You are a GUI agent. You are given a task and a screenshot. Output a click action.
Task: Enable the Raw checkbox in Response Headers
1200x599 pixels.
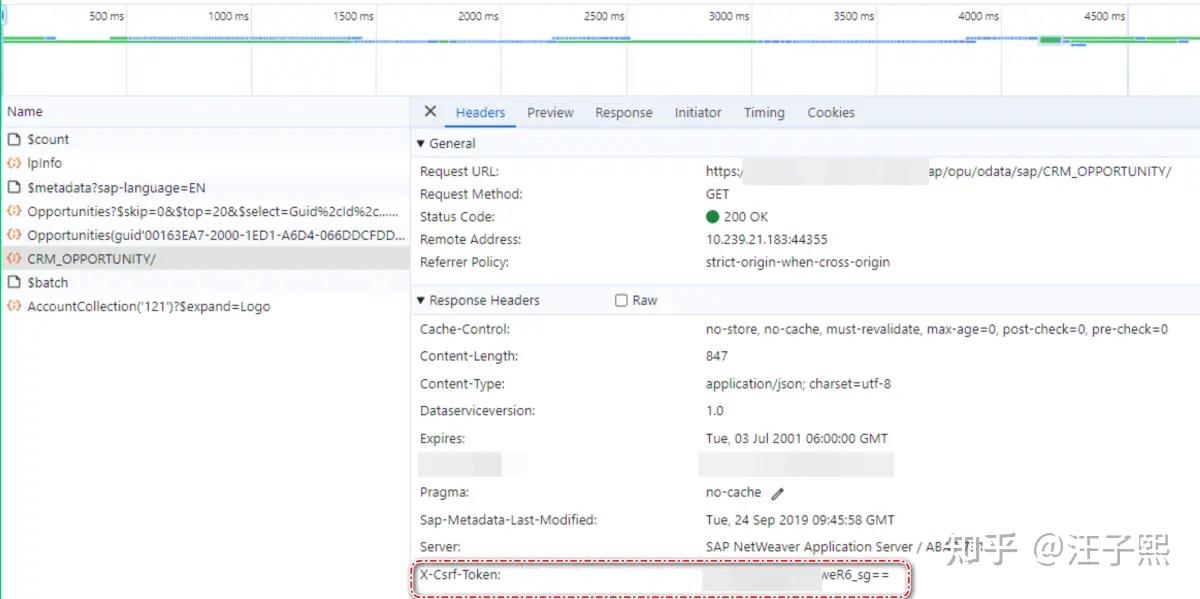(x=621, y=300)
